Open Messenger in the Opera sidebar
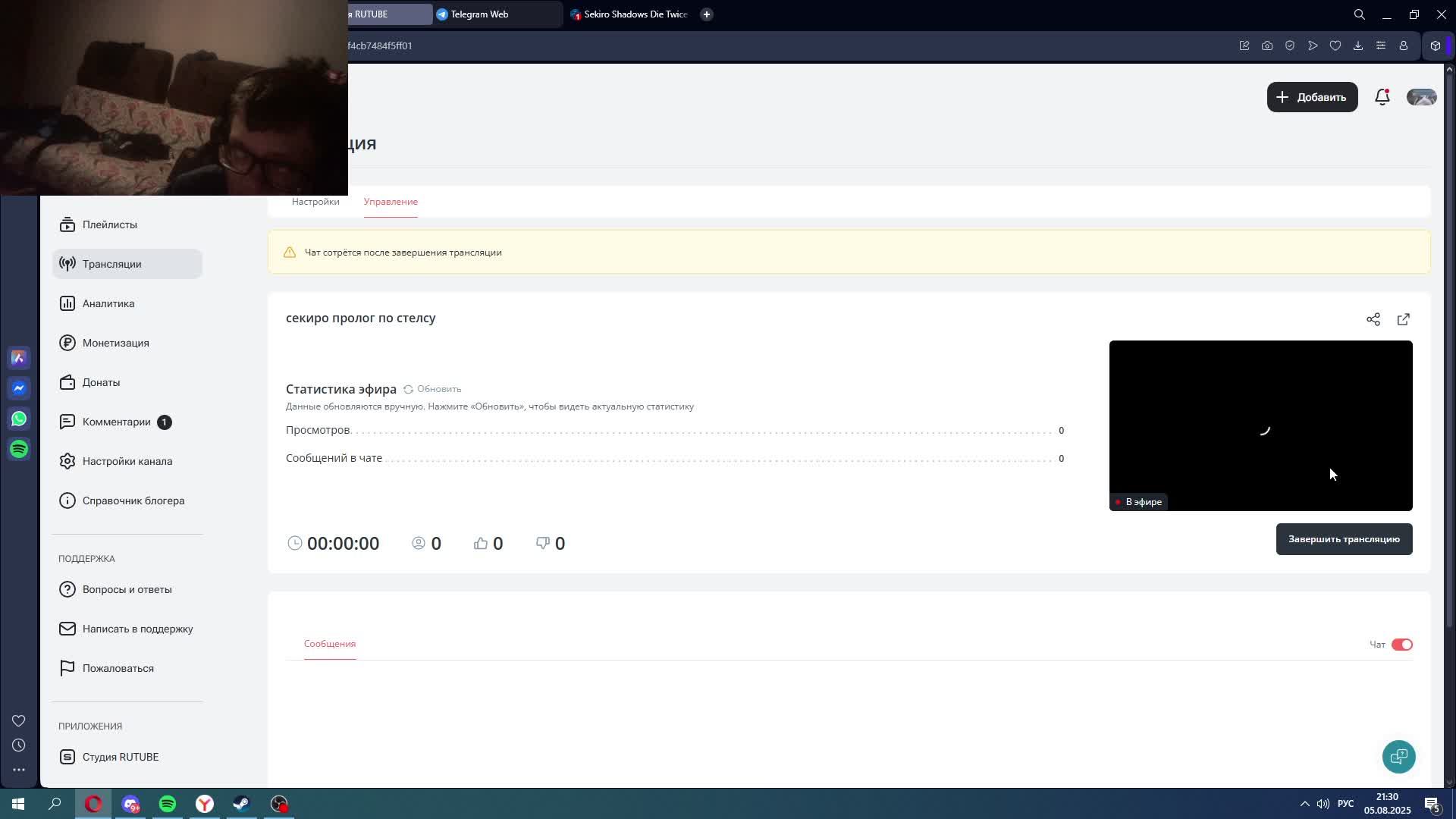The image size is (1456, 819). [x=19, y=388]
